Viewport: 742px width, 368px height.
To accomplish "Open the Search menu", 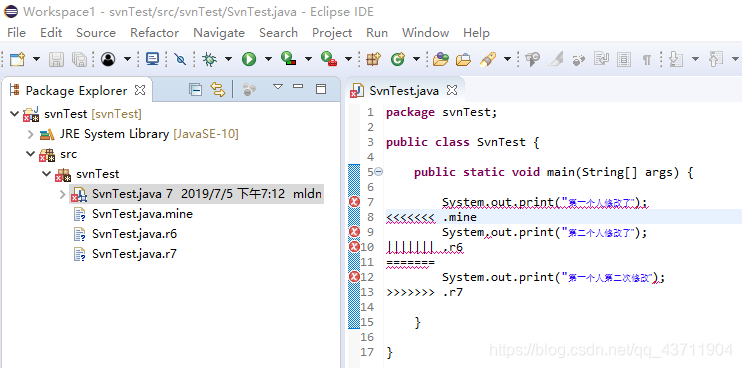I will point(278,33).
